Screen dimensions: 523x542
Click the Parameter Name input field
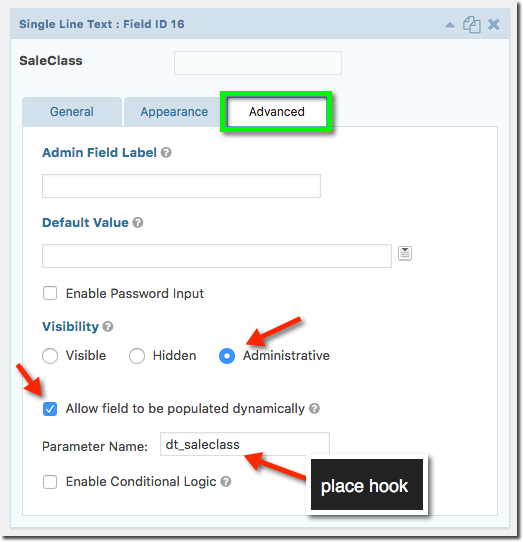[245, 444]
